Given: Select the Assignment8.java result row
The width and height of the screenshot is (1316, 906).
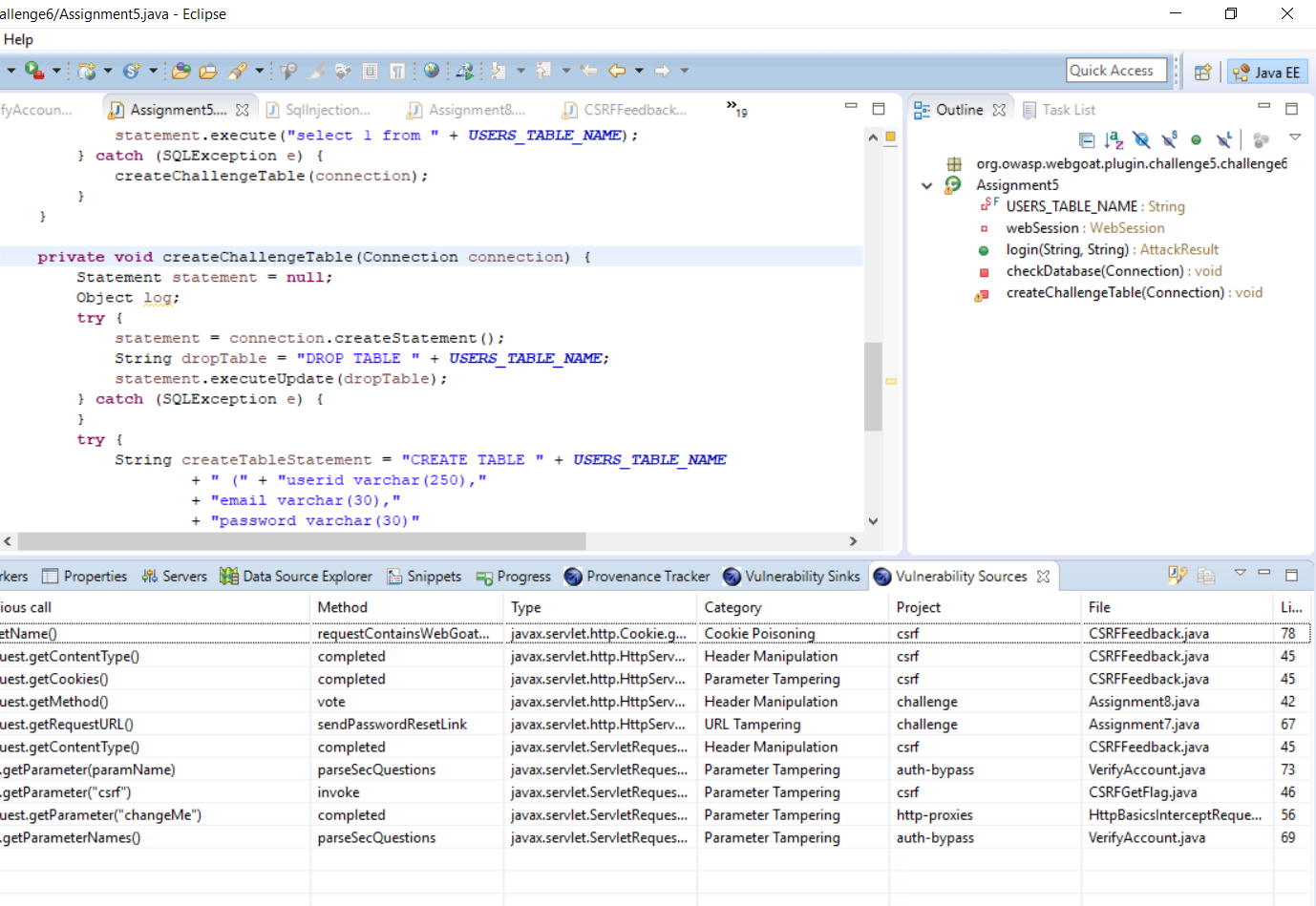Looking at the screenshot, I should click(573, 702).
